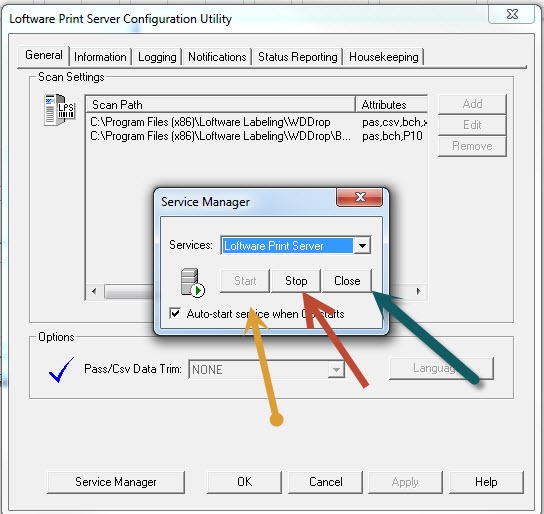The image size is (544, 514).
Task: Go to the Notifications tab
Action: pyautogui.click(x=217, y=57)
